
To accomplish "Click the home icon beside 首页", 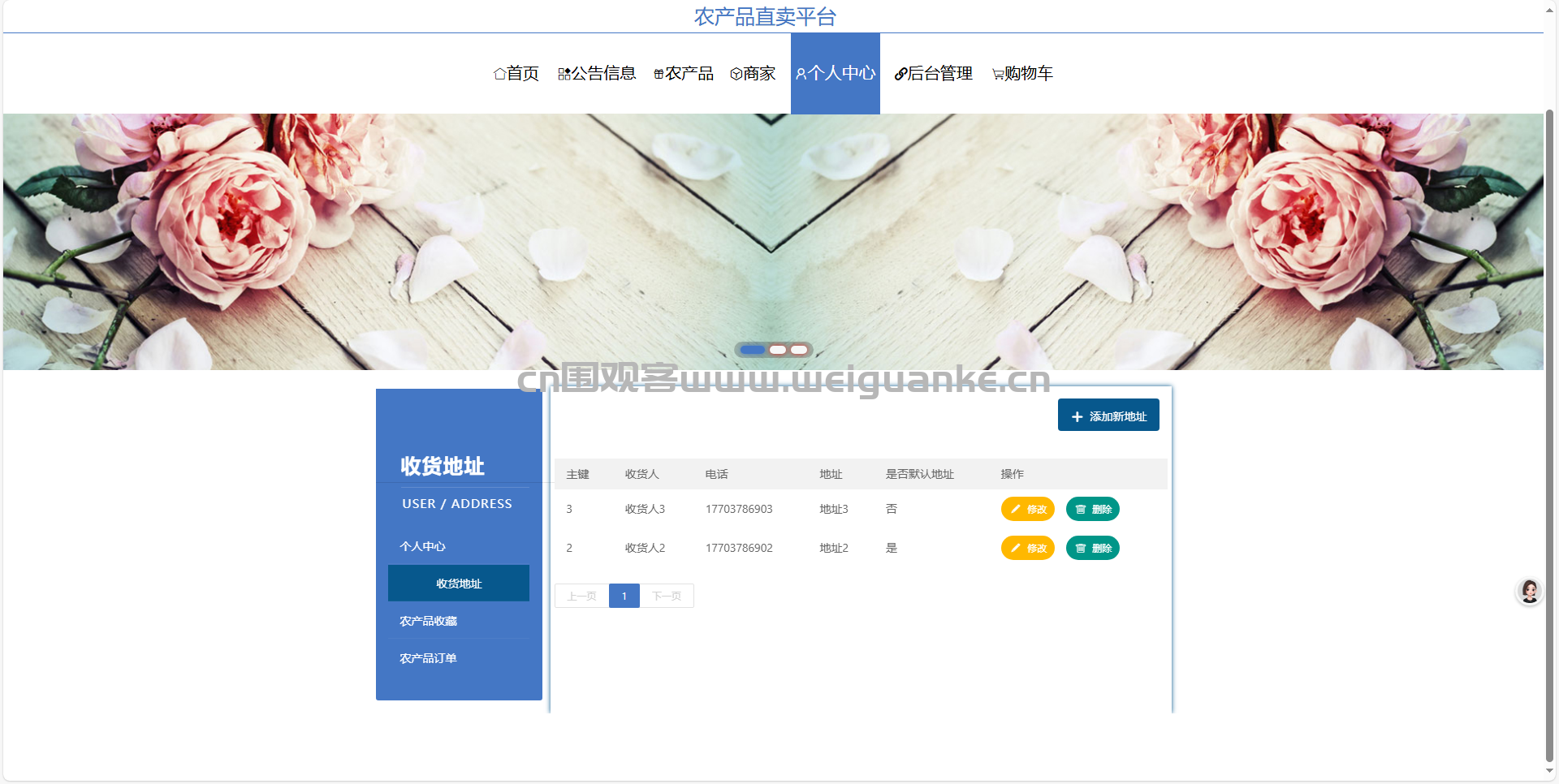I will (499, 74).
